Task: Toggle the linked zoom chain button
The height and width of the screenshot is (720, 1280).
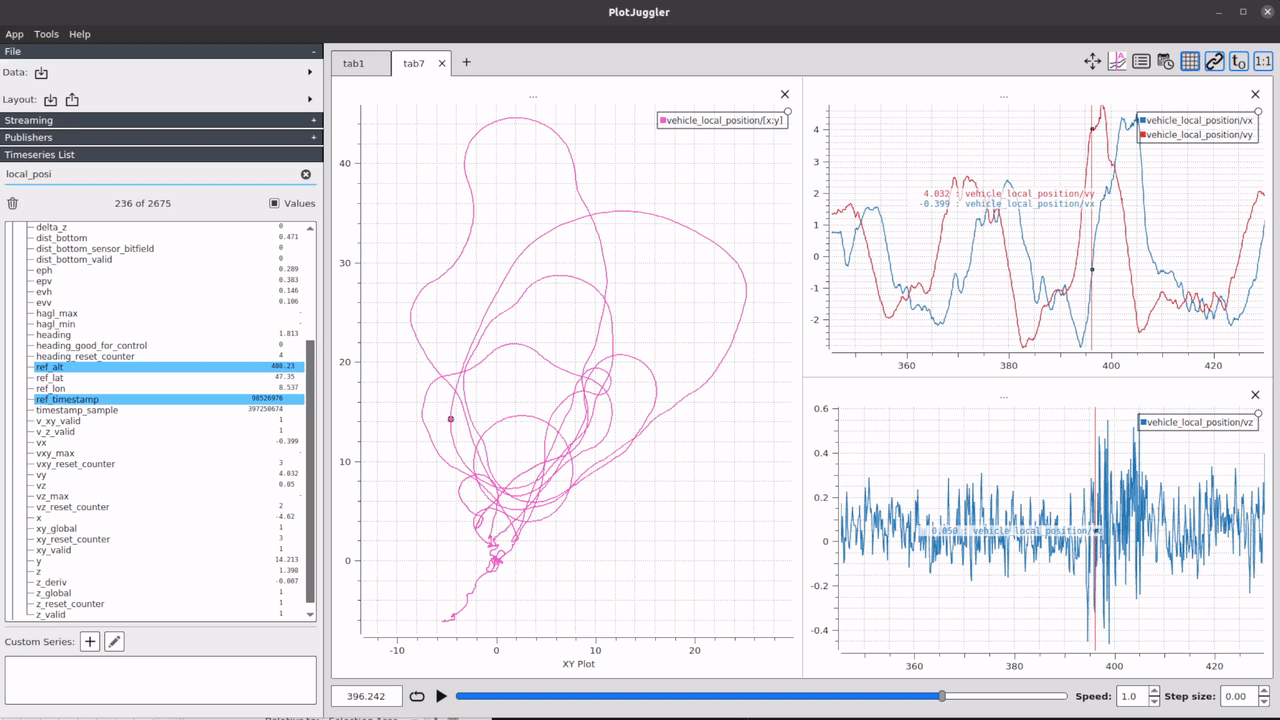Action: 1214,62
